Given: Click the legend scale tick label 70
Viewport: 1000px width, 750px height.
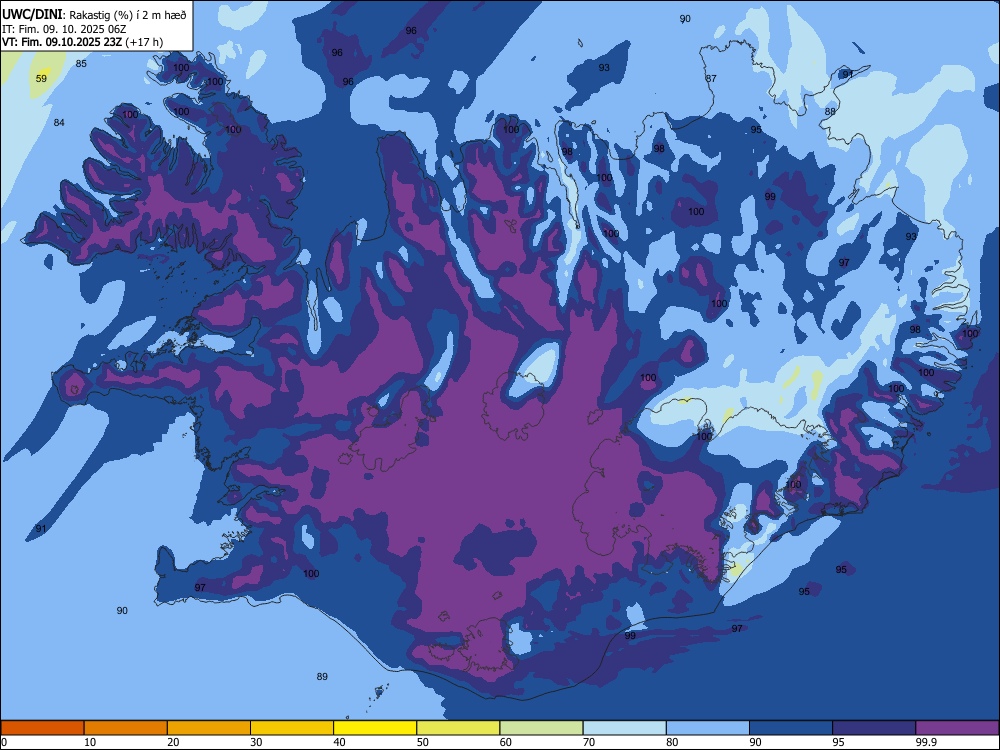Looking at the screenshot, I should pyautogui.click(x=589, y=742).
